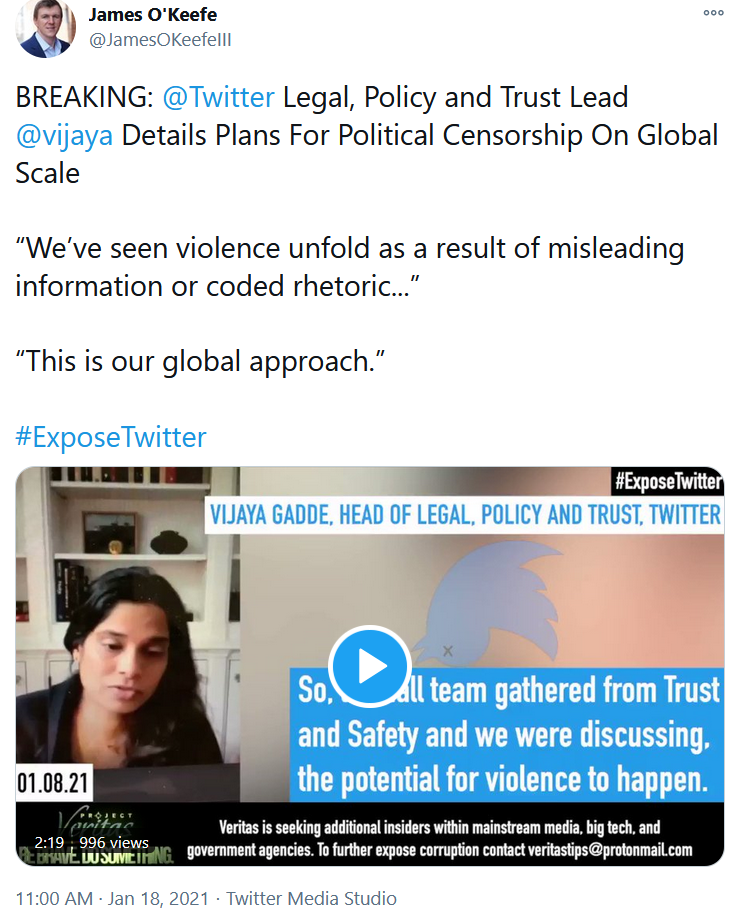Click the @JamesOKeefeIII handle
Screen dimensions: 737x919
[x=160, y=40]
